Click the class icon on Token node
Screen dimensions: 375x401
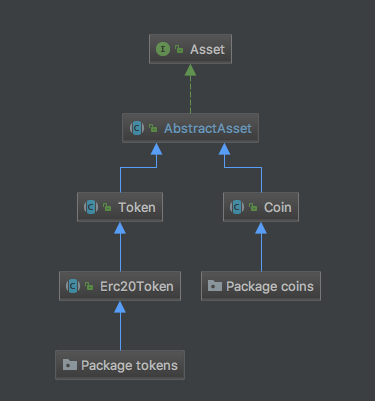[91, 207]
